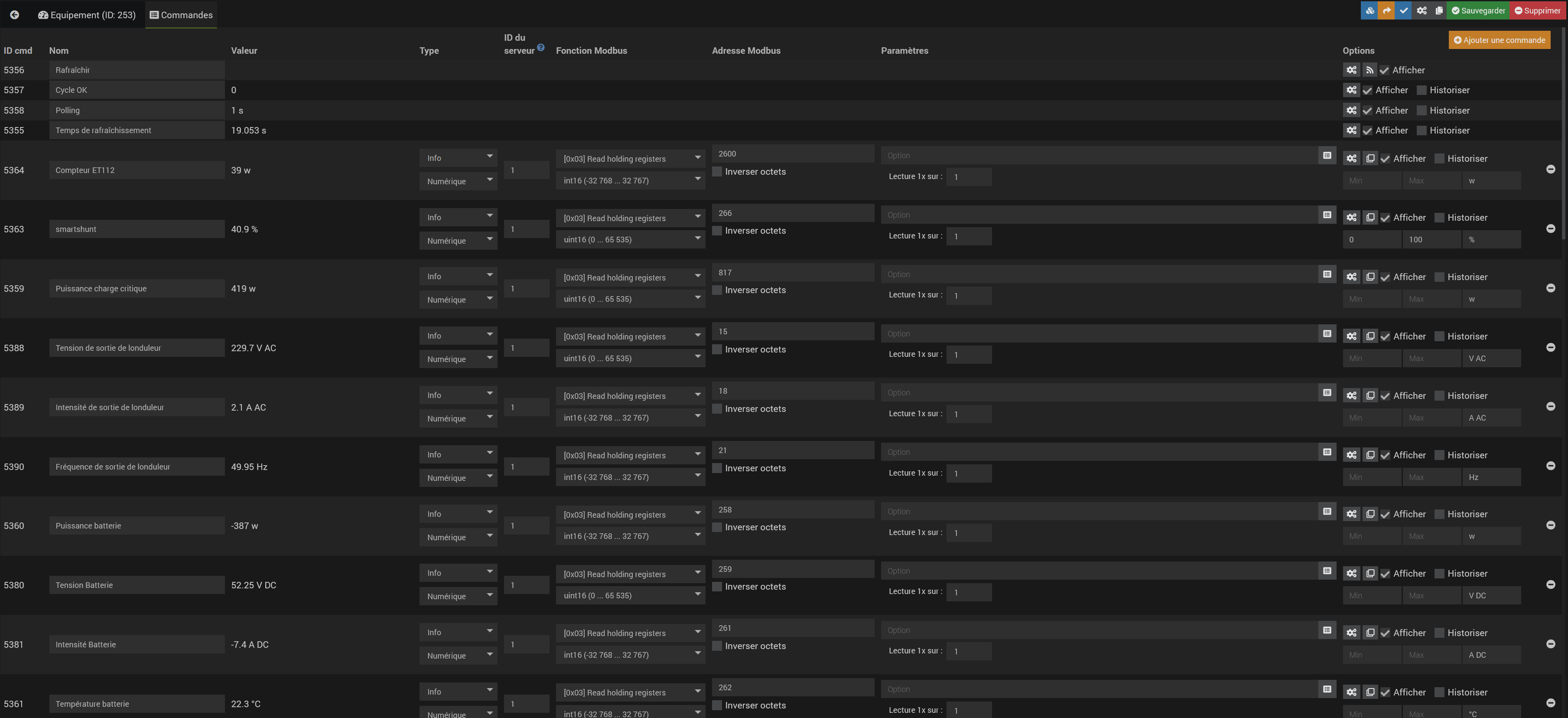This screenshot has height=718, width=1568.
Task: Click the advanced gears icon in top toolbar
Action: click(x=1422, y=10)
